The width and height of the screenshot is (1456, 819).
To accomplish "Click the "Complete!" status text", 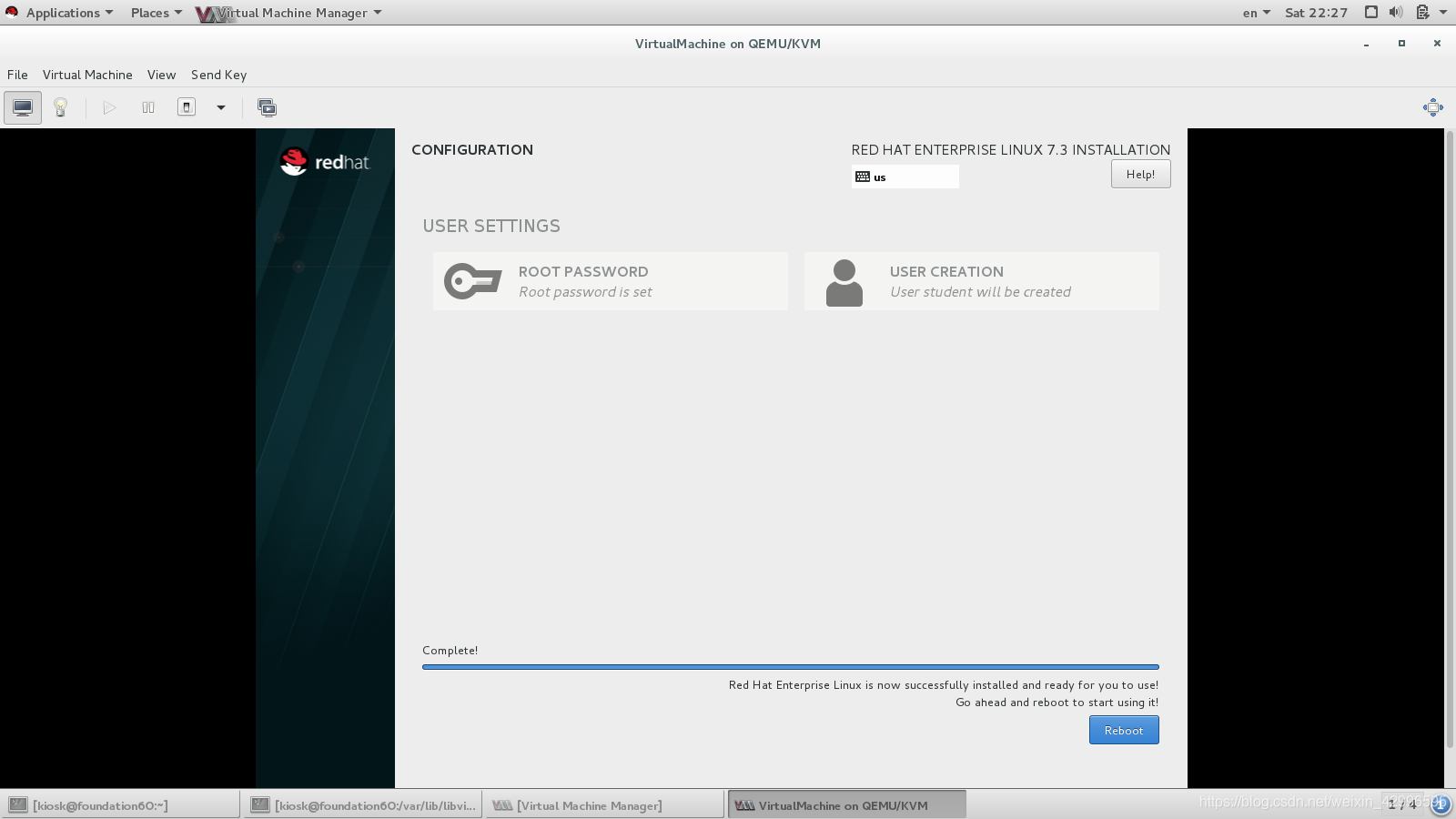I will (x=450, y=650).
